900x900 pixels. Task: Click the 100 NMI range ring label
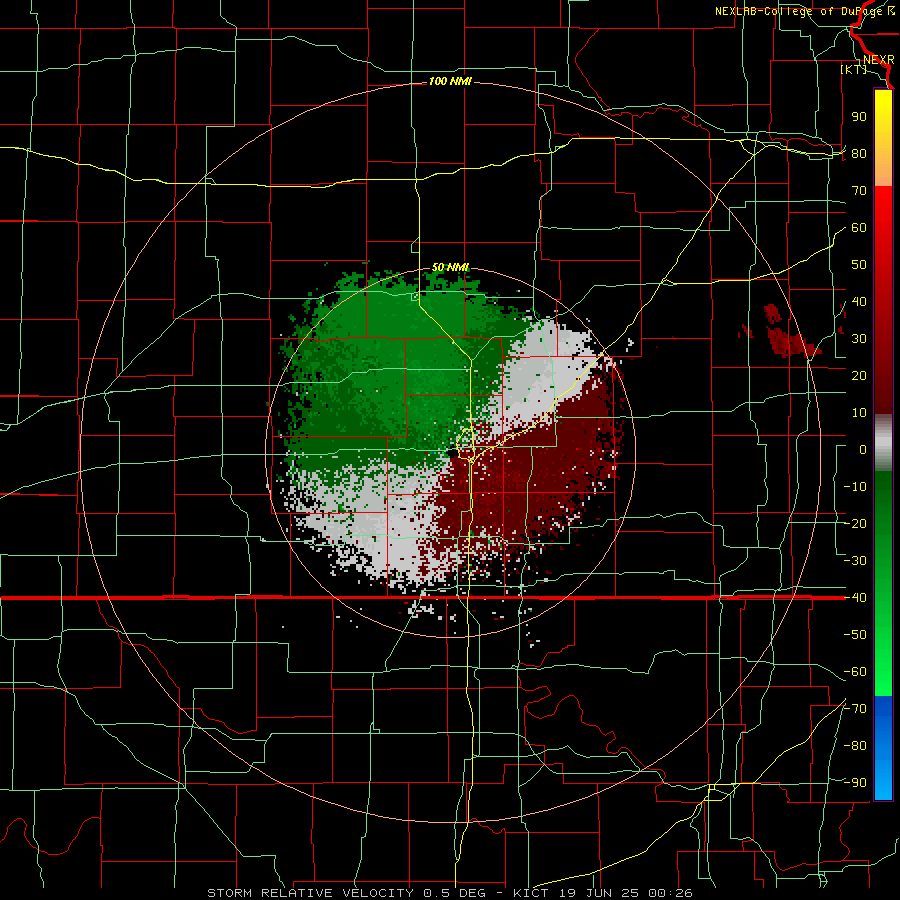click(450, 82)
